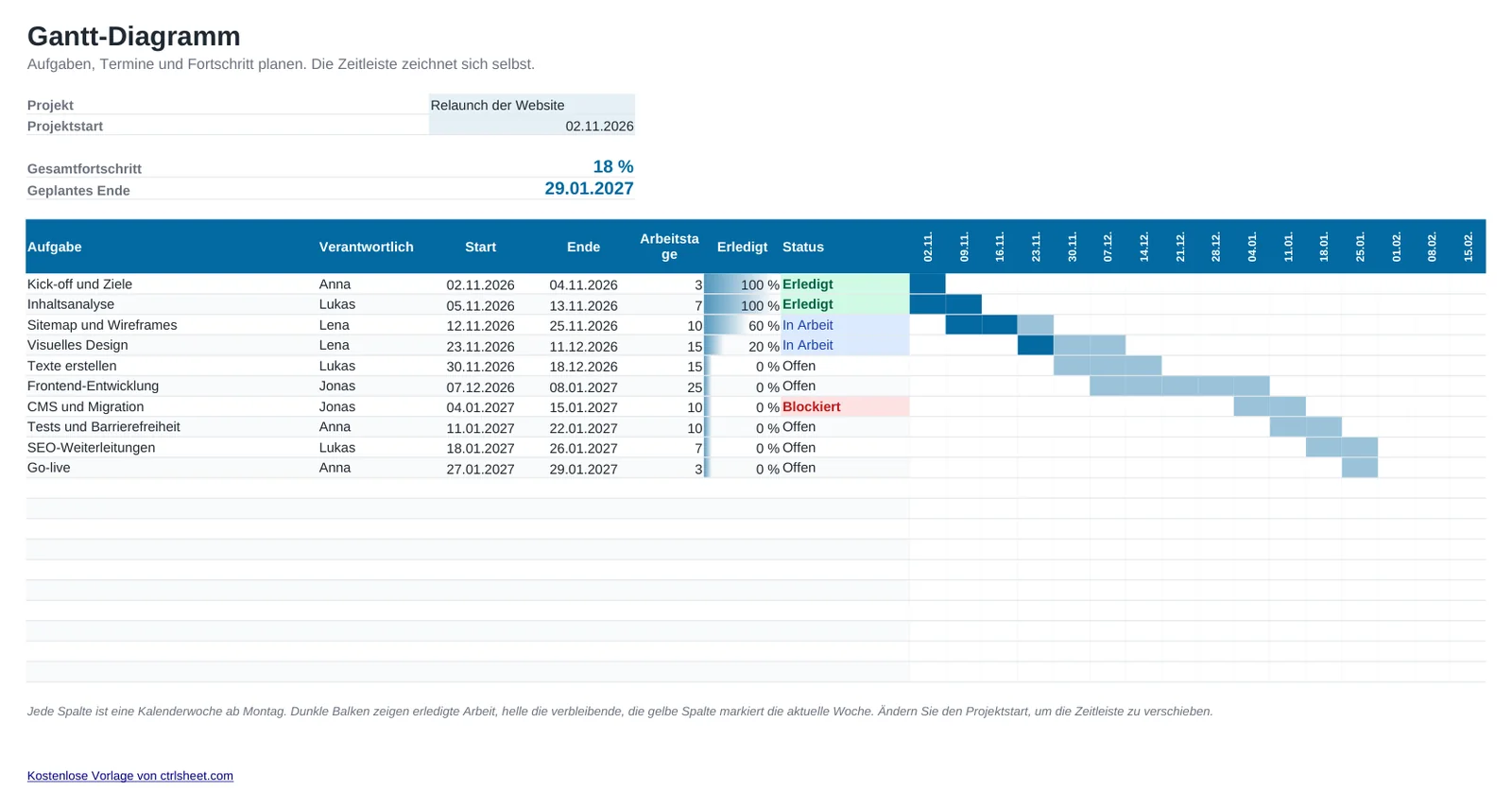Select the subtitle Aufgaben, Termine und Fortschritt planen

pyautogui.click(x=281, y=64)
